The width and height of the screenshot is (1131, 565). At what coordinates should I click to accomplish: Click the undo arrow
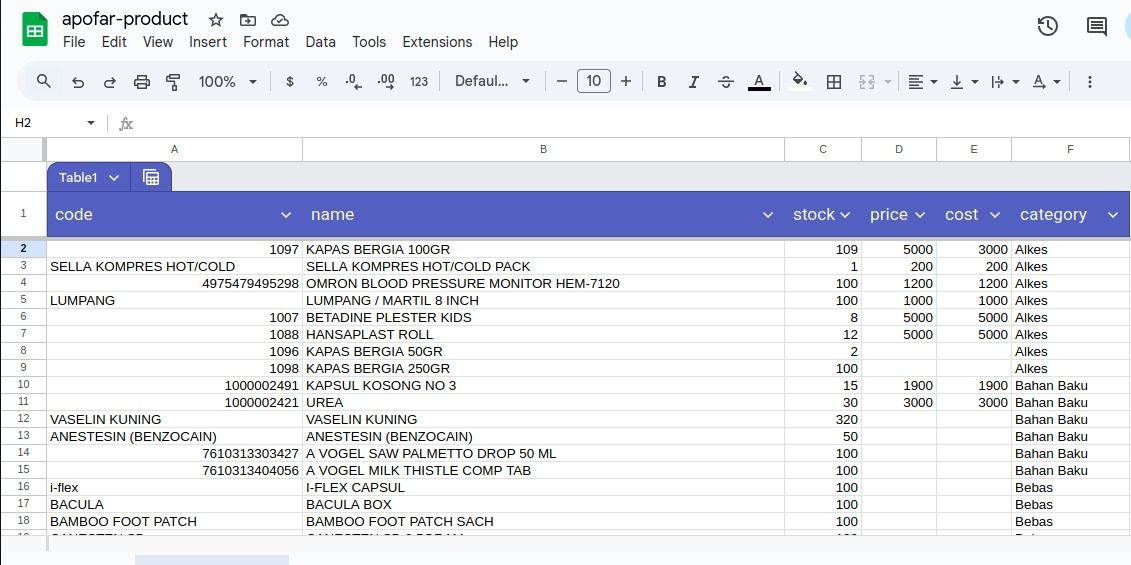(78, 82)
